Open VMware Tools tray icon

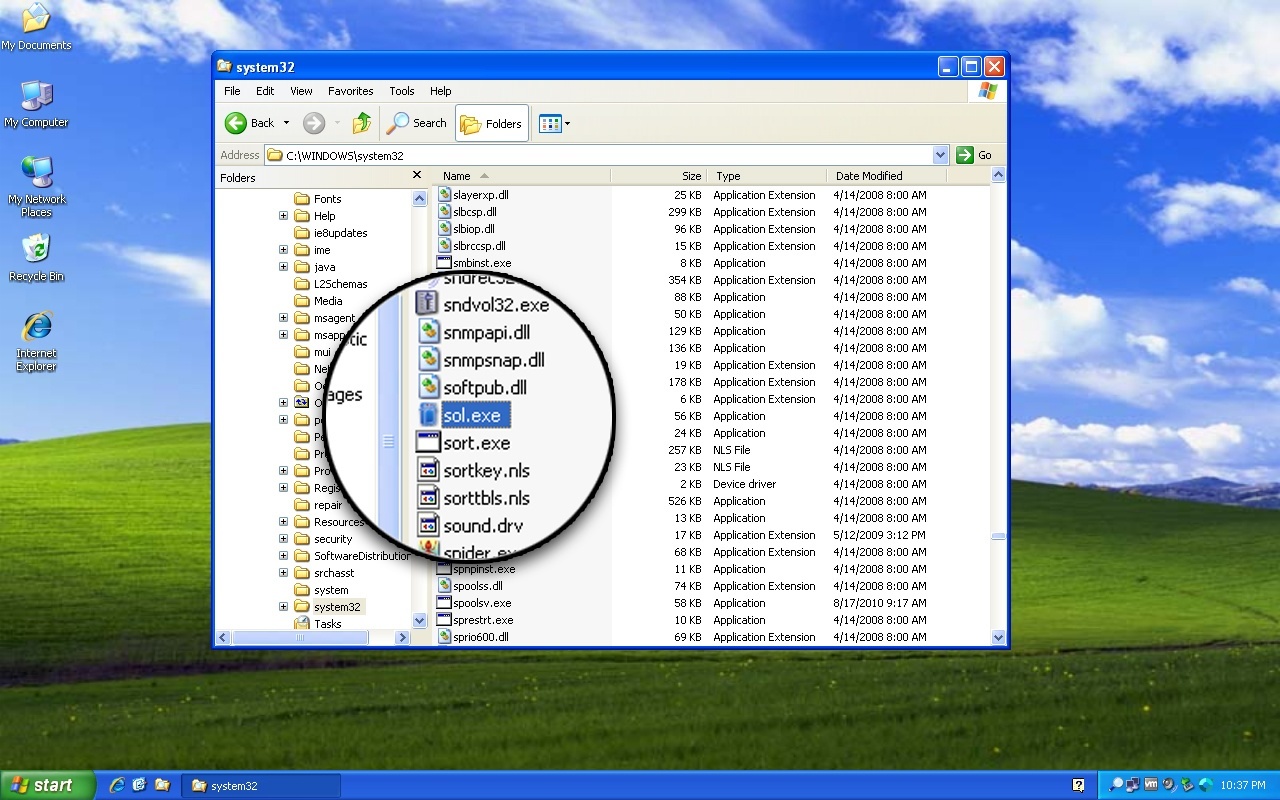point(1151,785)
